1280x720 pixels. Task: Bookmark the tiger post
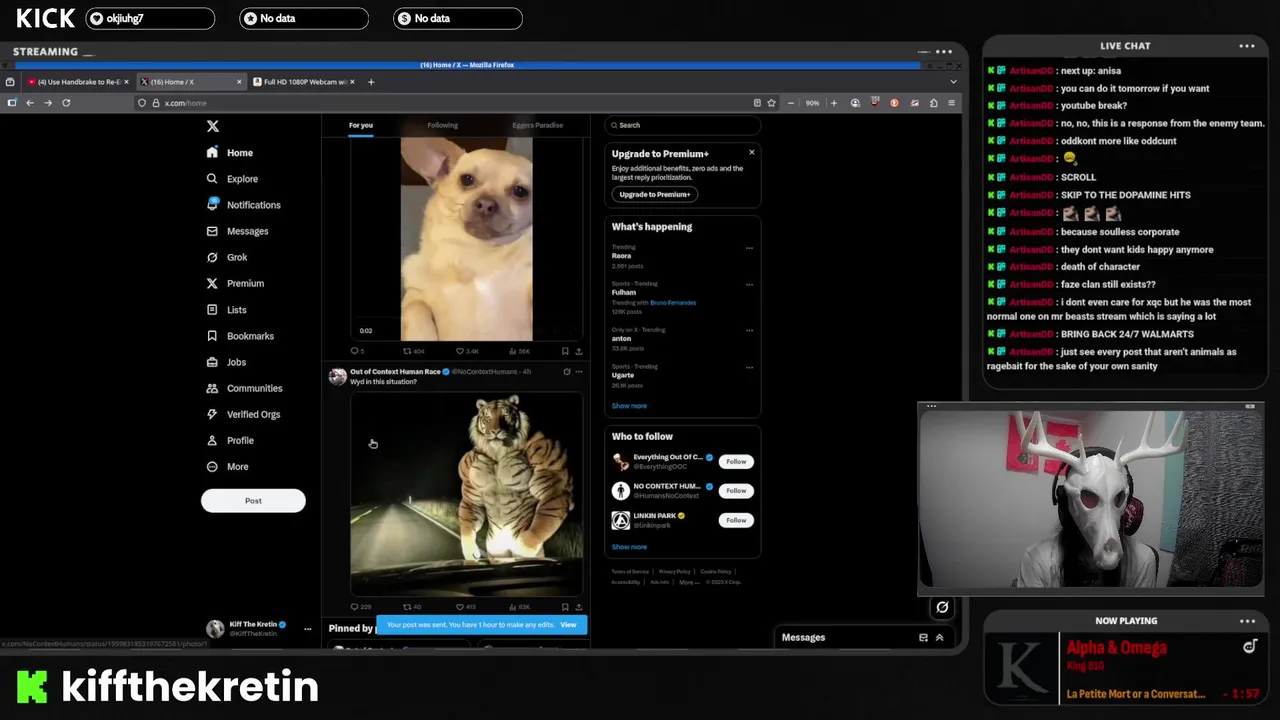tap(565, 607)
